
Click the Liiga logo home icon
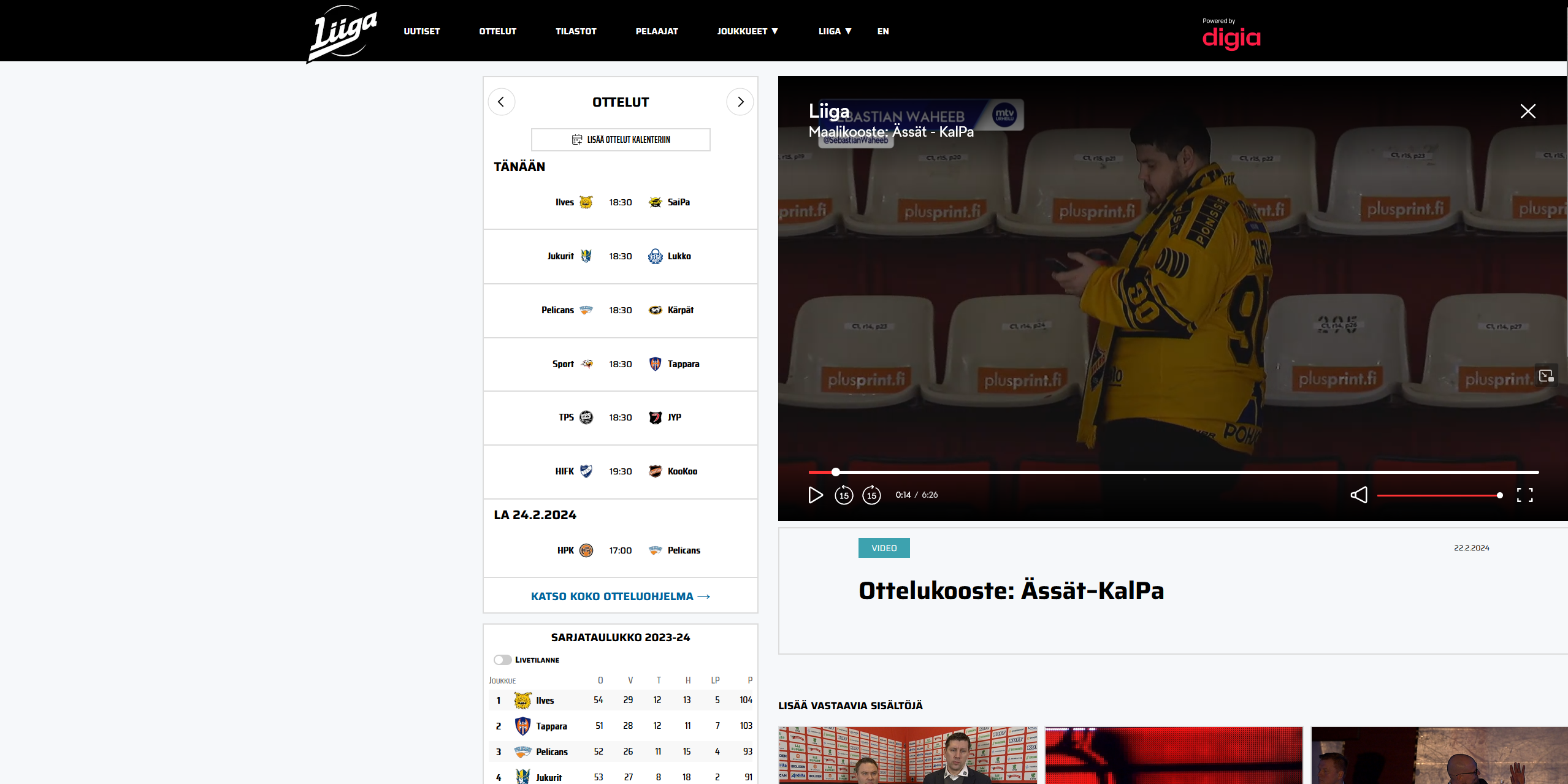342,32
